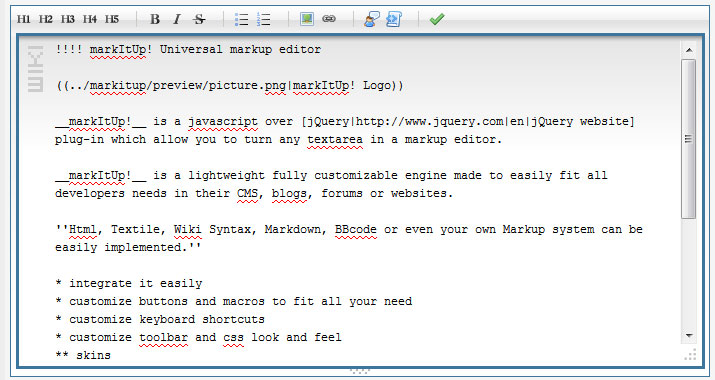Click 'customize buttons and macros' line

[x=233, y=302]
